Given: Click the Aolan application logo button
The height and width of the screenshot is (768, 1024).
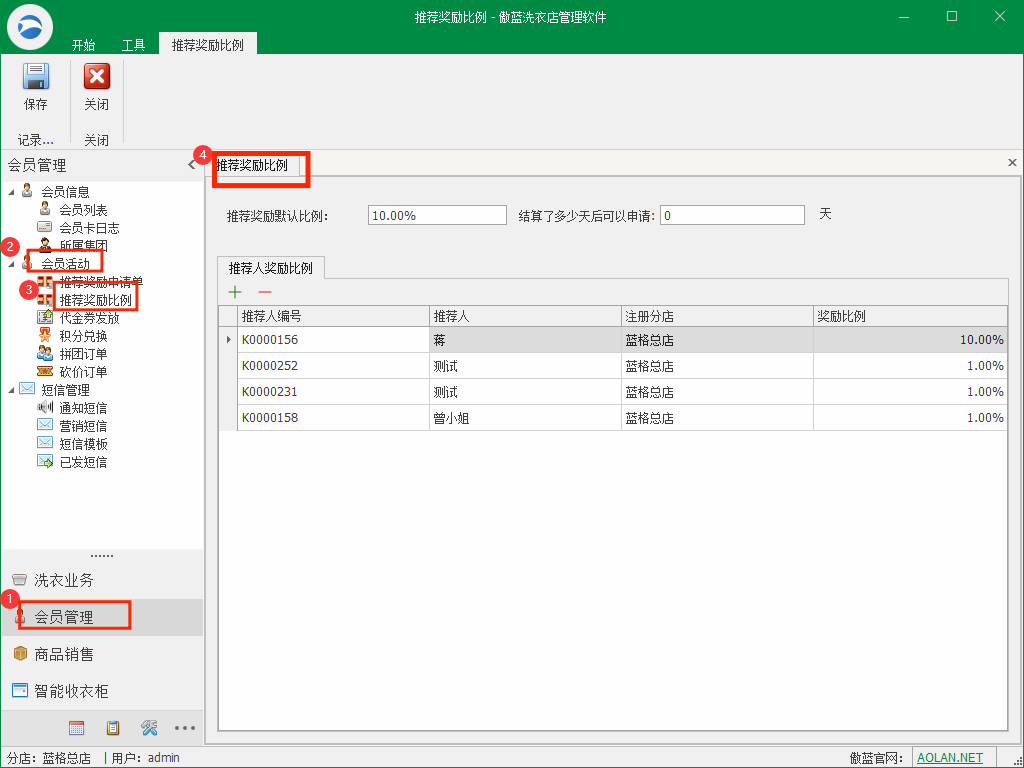Looking at the screenshot, I should (x=30, y=29).
